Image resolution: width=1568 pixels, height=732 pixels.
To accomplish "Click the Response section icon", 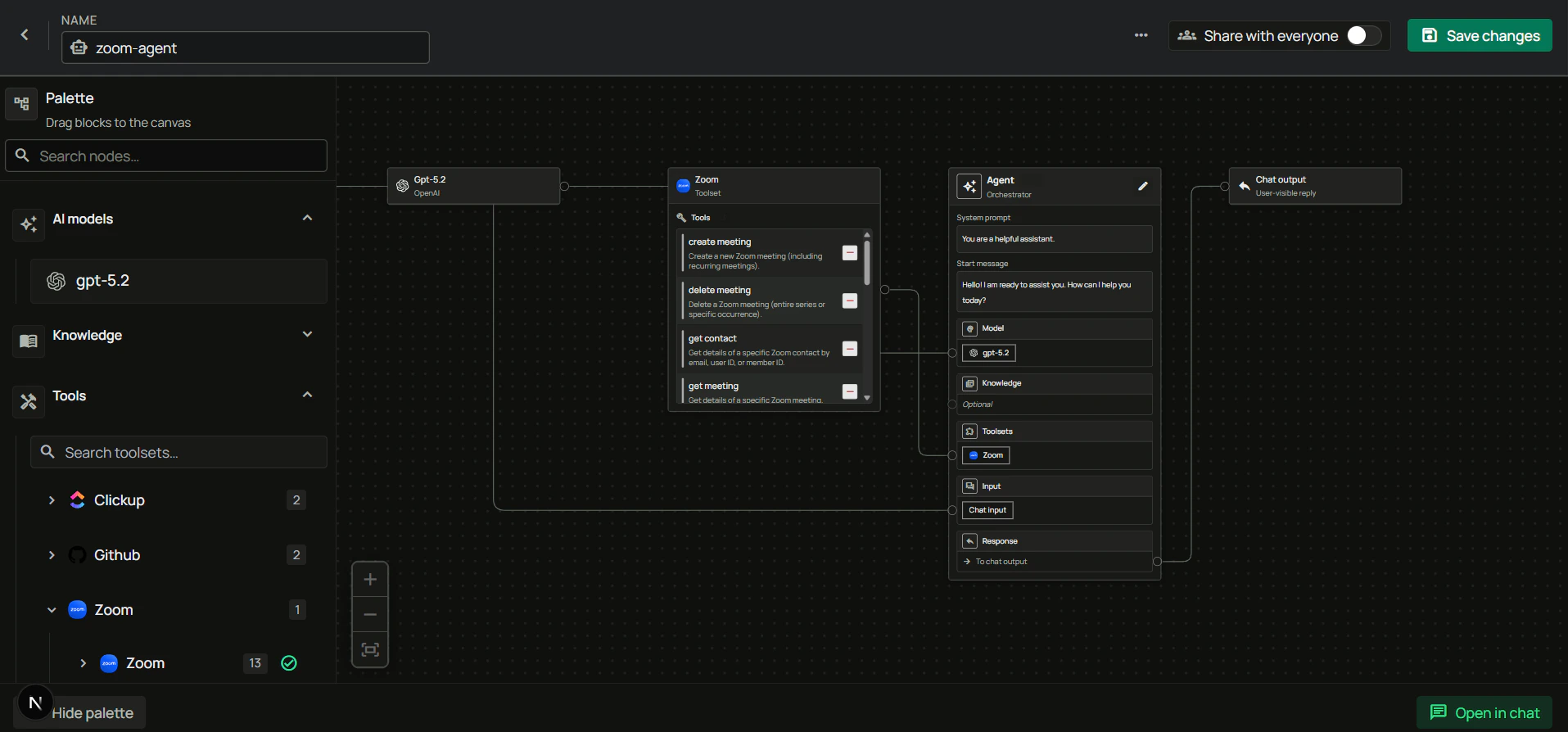I will (969, 541).
